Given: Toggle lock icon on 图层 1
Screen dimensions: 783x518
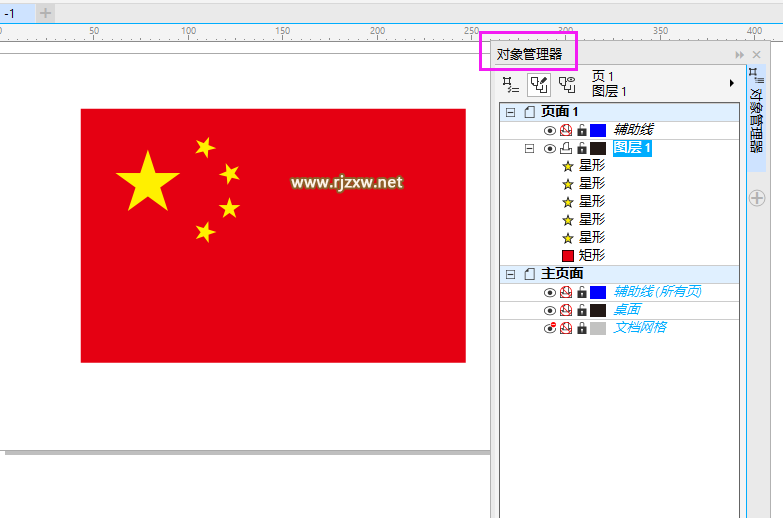Looking at the screenshot, I should tap(582, 148).
